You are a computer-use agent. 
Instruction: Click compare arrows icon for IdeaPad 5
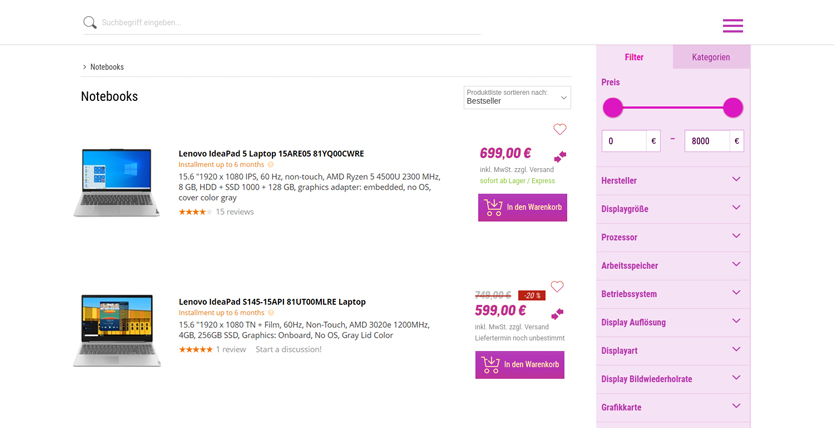coord(559,156)
